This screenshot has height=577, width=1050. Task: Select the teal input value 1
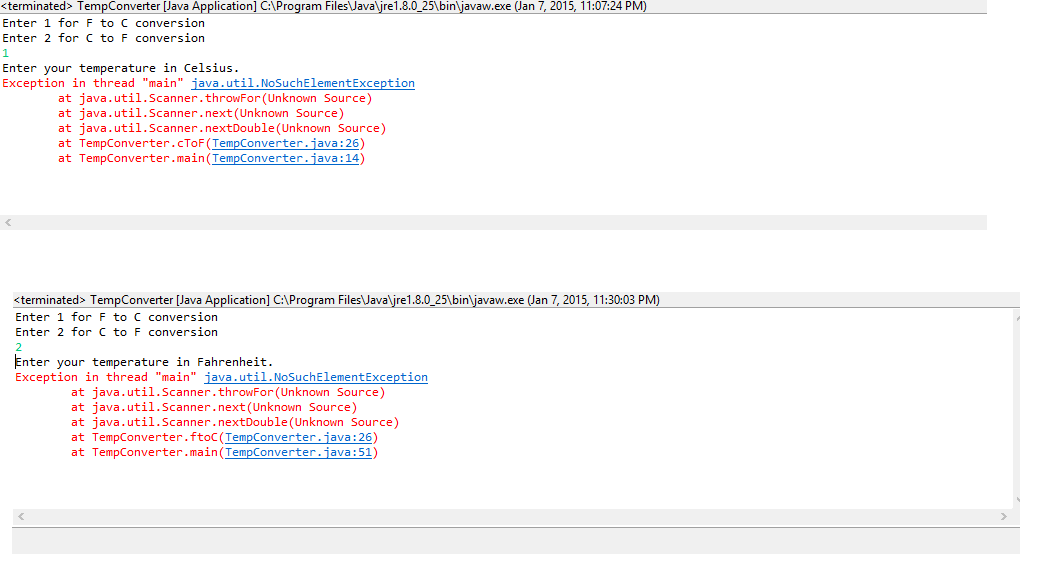pyautogui.click(x=8, y=53)
